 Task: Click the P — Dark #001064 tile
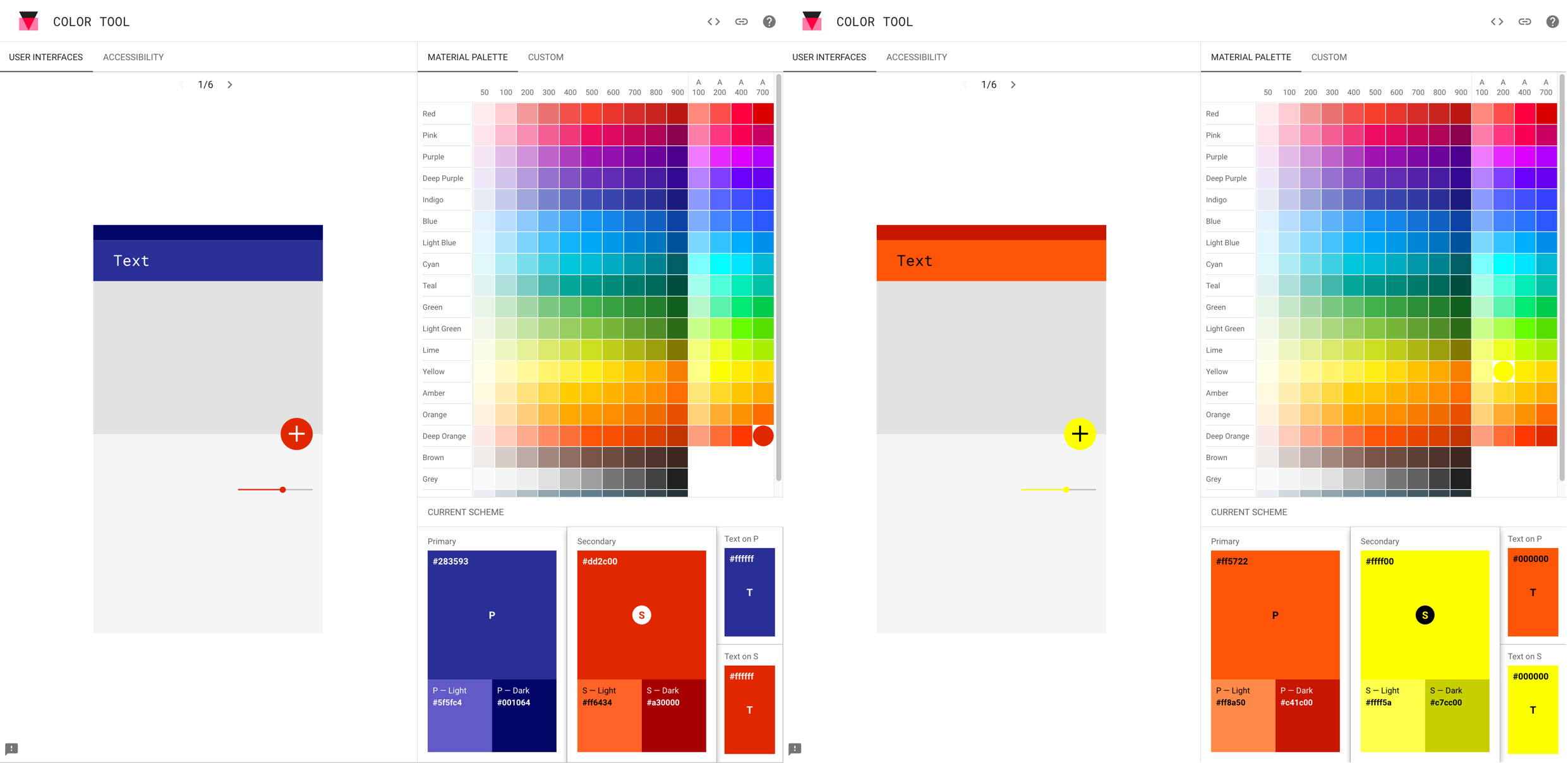pyautogui.click(x=524, y=716)
